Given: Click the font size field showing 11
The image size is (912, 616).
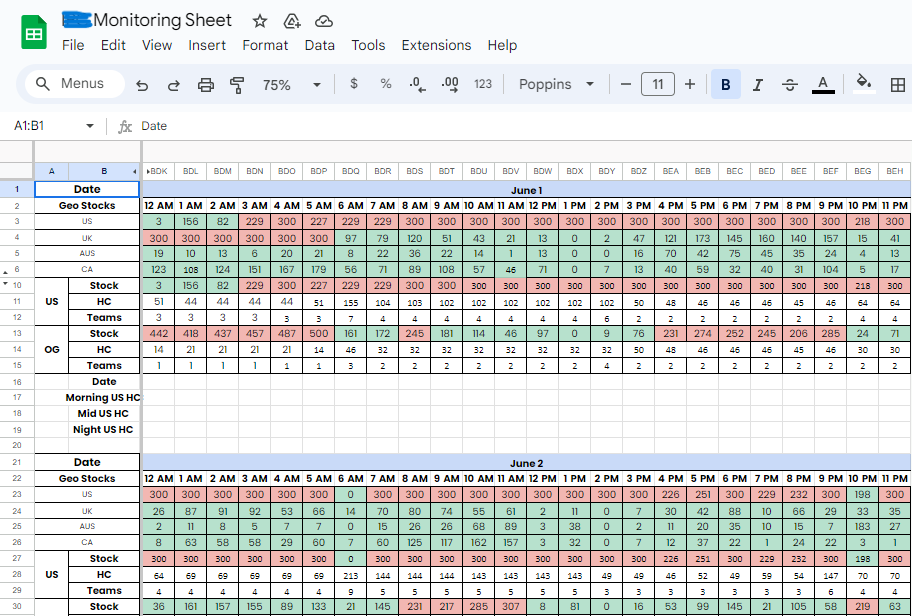Looking at the screenshot, I should point(658,84).
